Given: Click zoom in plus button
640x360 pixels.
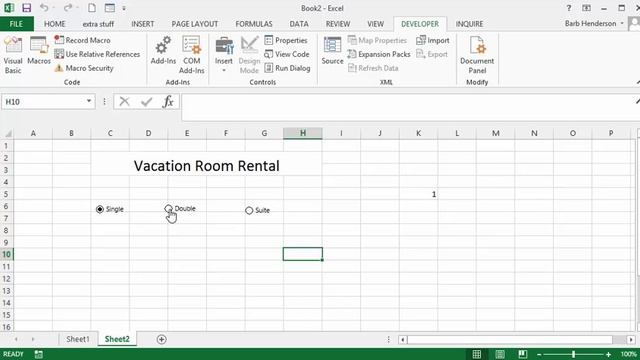Looking at the screenshot, I should pos(608,354).
